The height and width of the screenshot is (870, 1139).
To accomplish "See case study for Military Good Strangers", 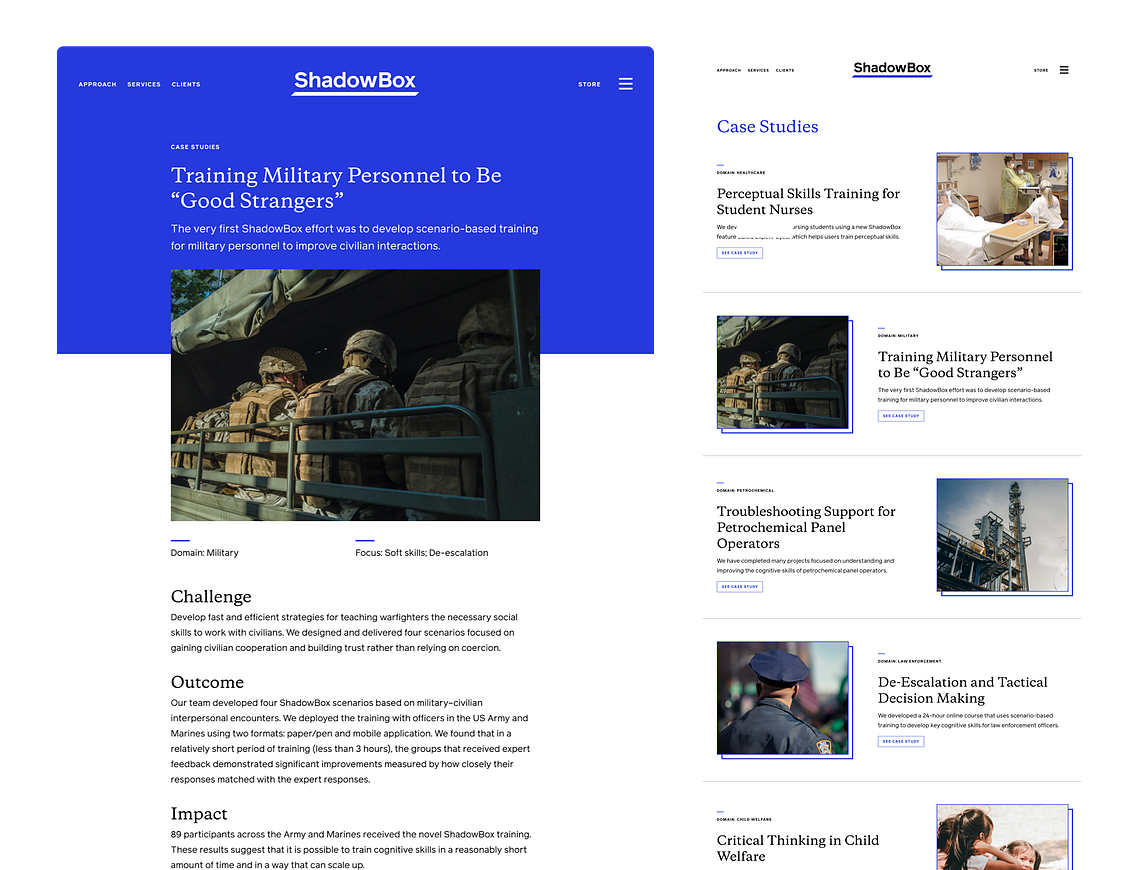I will pyautogui.click(x=901, y=416).
